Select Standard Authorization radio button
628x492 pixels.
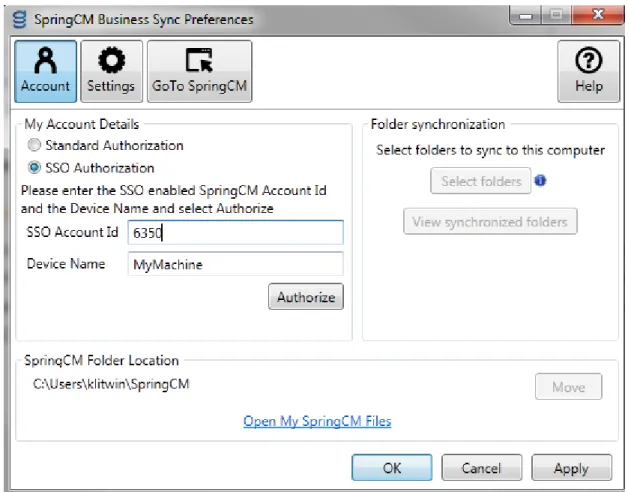(x=34, y=145)
